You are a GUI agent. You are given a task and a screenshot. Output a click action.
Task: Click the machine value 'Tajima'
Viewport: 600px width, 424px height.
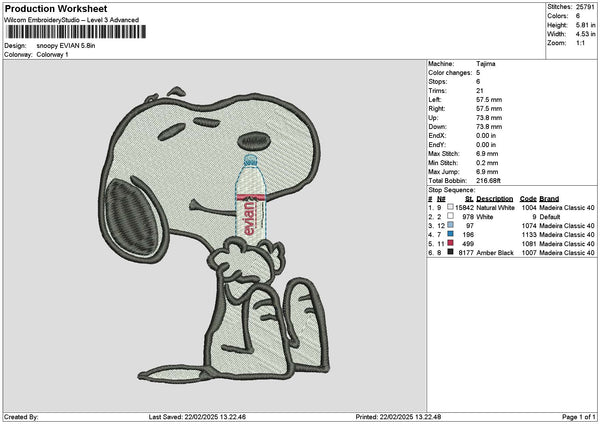click(x=486, y=64)
